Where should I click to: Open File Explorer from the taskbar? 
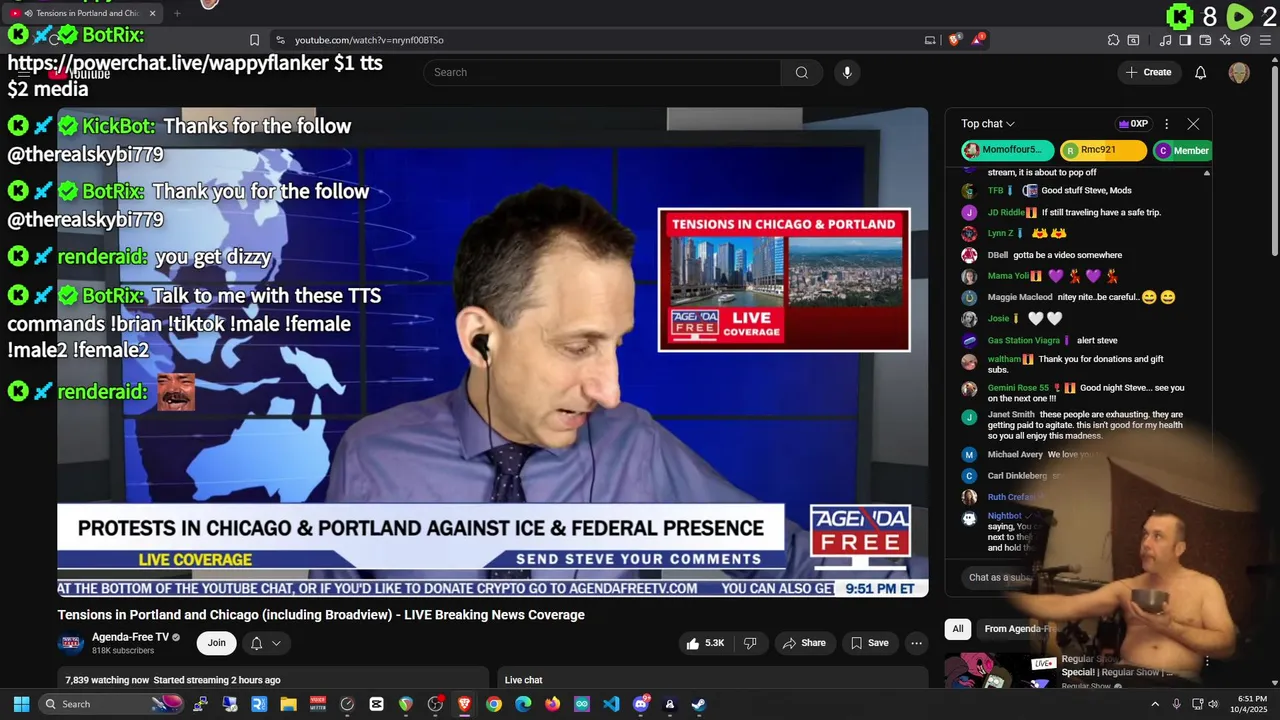click(288, 704)
